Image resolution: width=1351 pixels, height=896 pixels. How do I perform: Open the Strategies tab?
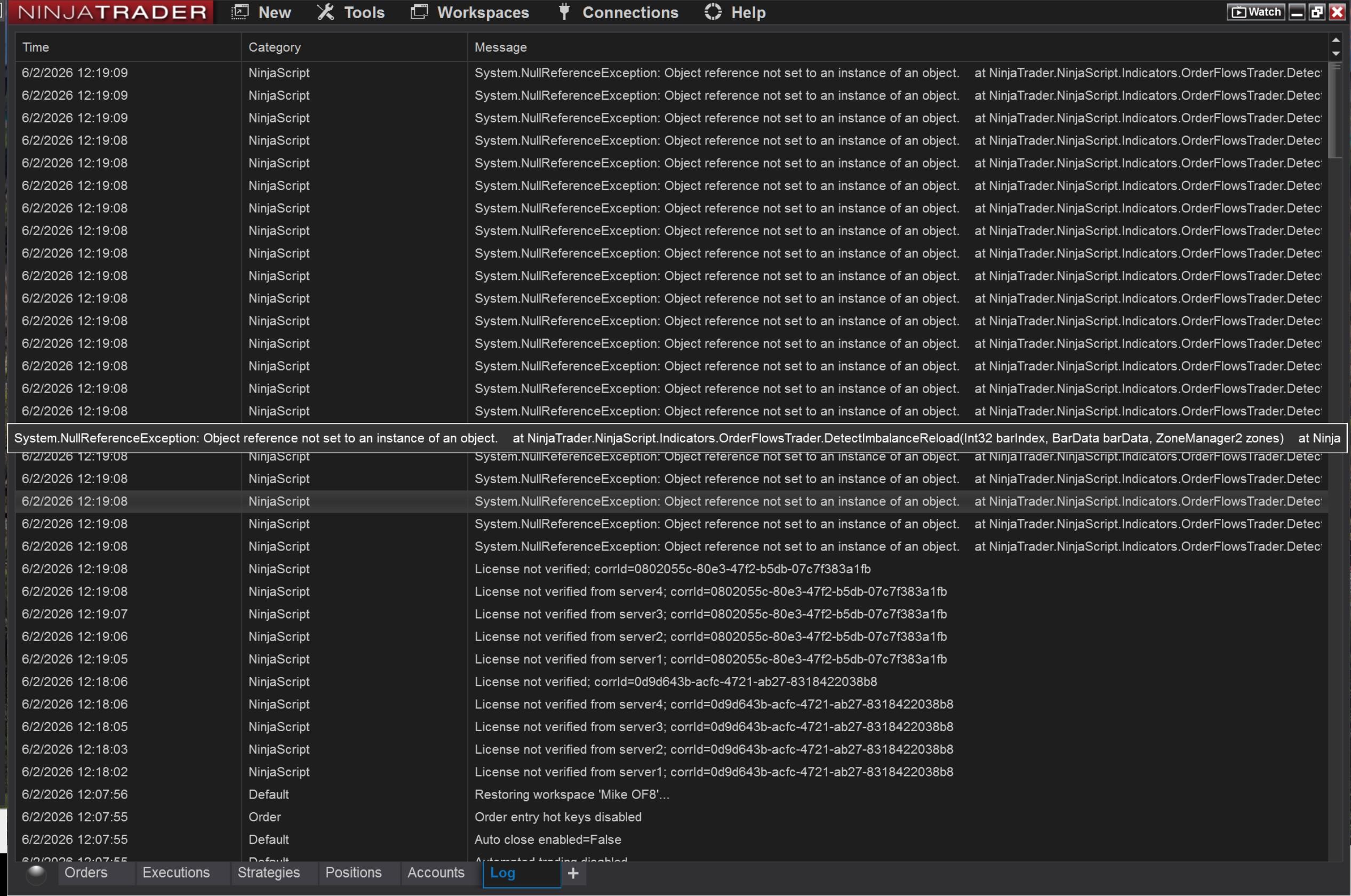pos(268,873)
